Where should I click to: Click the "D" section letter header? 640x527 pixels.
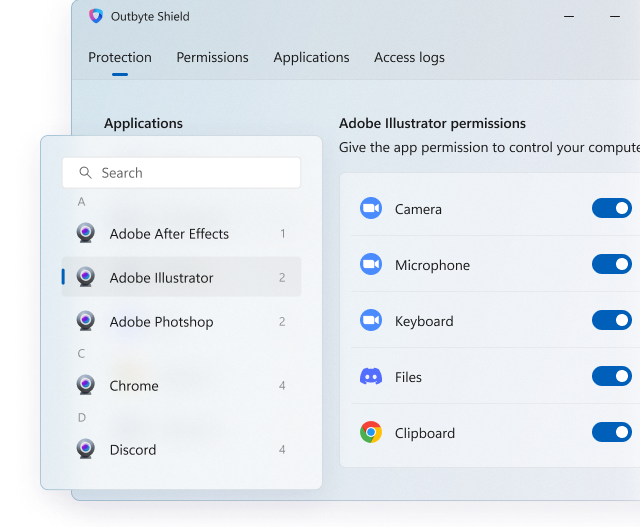pyautogui.click(x=82, y=417)
